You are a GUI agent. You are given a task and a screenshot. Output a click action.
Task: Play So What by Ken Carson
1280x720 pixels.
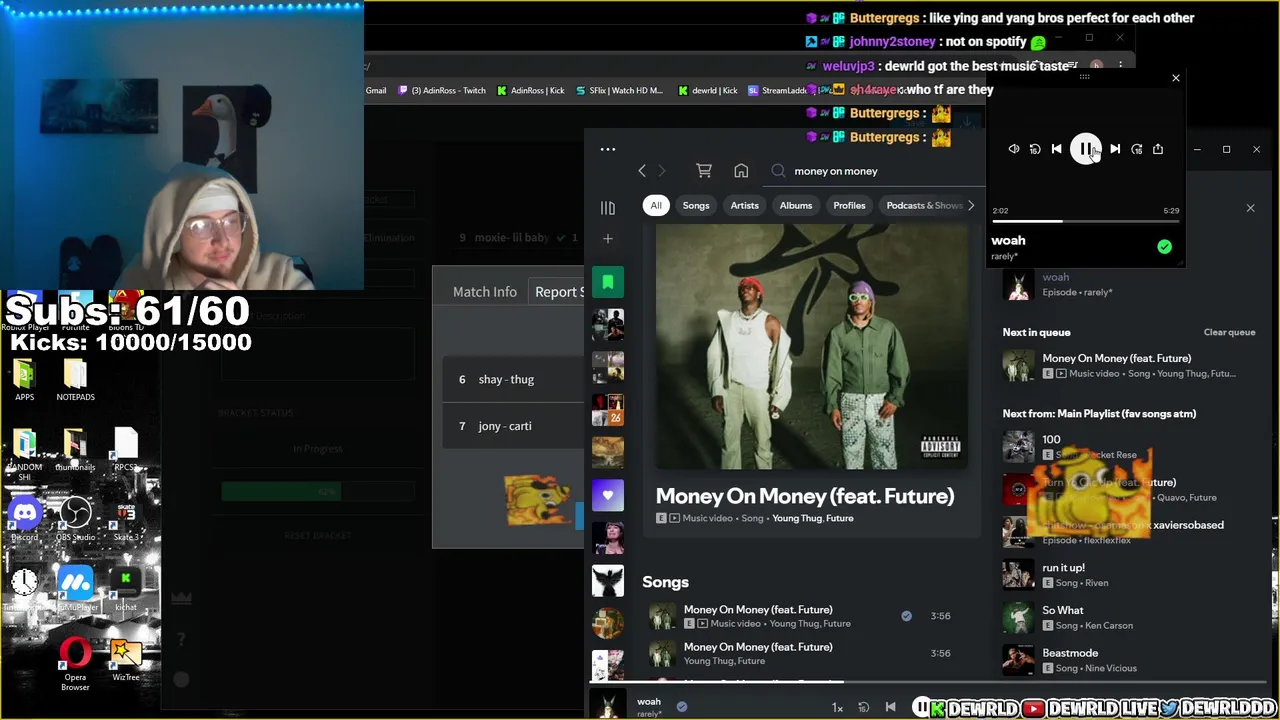(x=1130, y=617)
